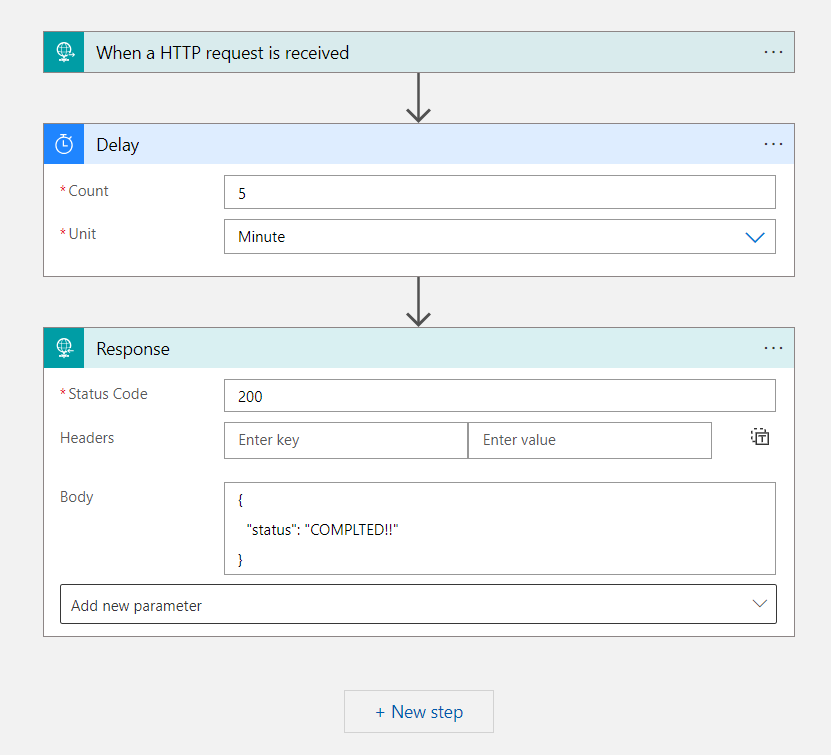Image resolution: width=831 pixels, height=755 pixels.
Task: Click the Status Code label
Action: click(108, 394)
